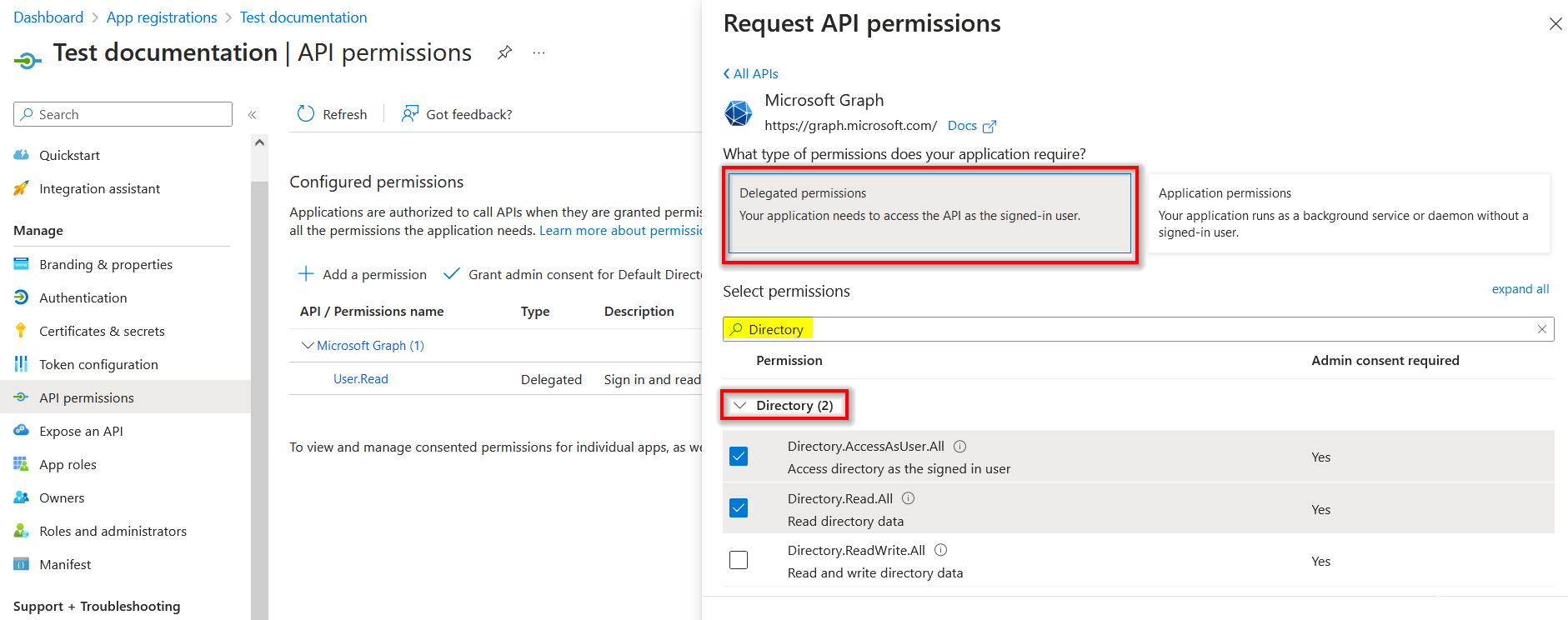Click expand all permissions link

coord(1520,289)
